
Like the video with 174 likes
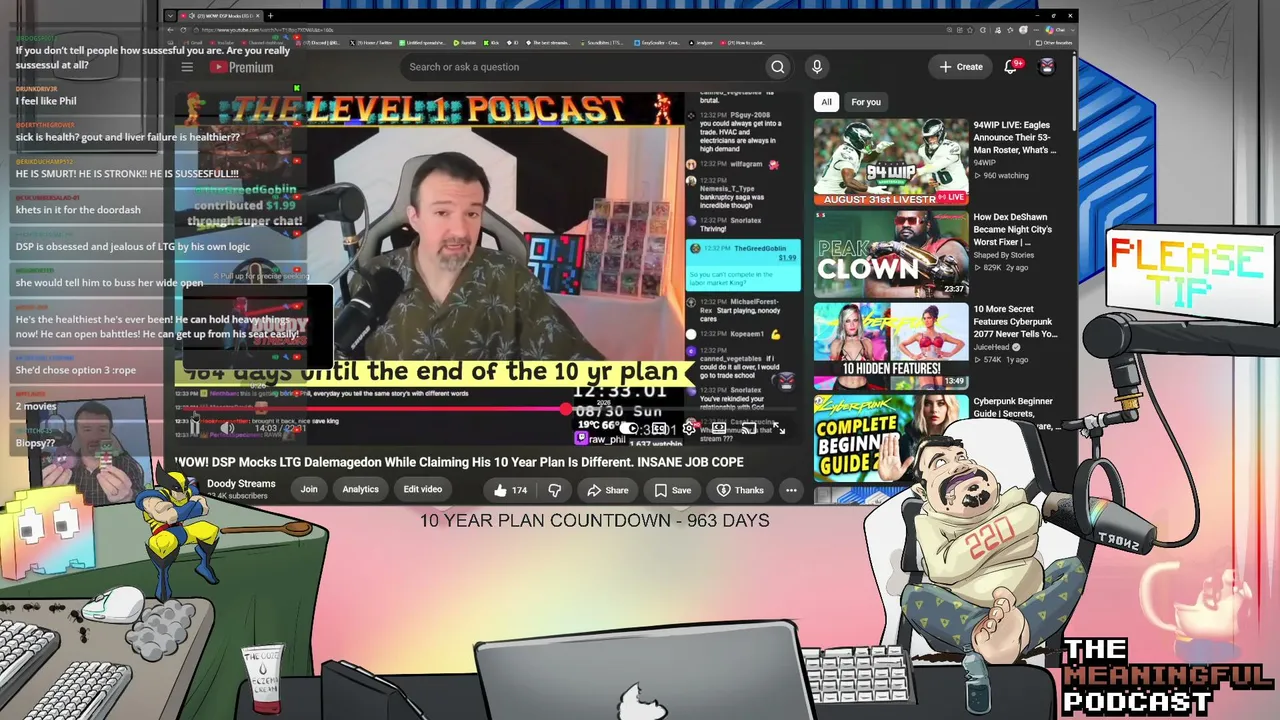[510, 490]
